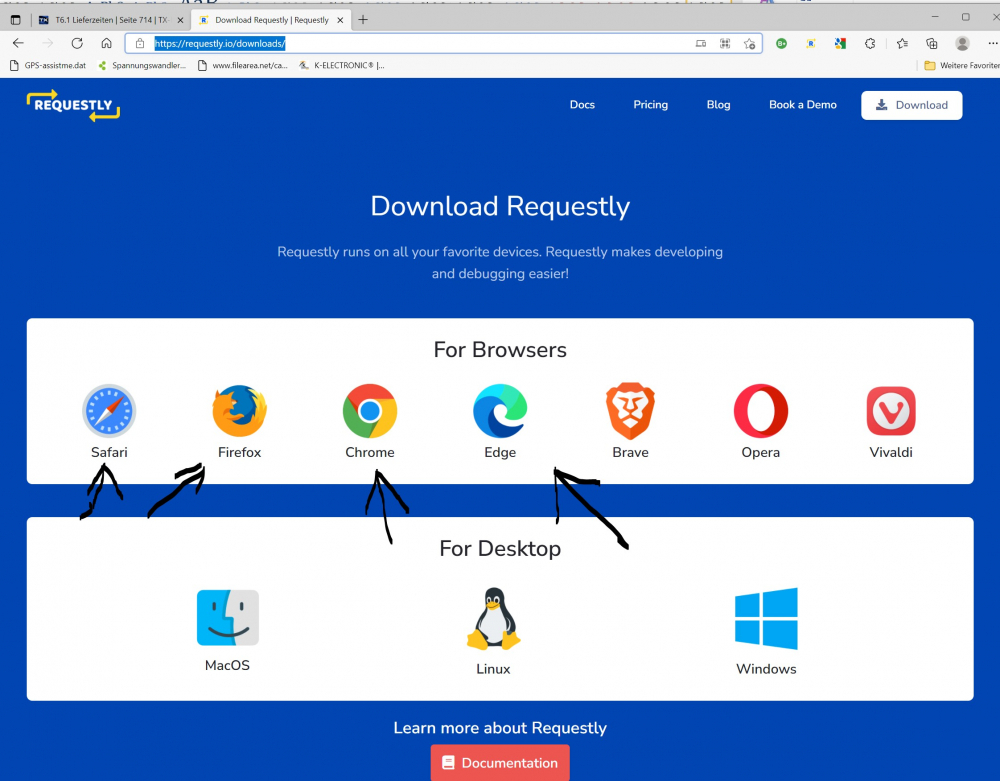
Task: Open the favorites list
Action: [x=902, y=43]
